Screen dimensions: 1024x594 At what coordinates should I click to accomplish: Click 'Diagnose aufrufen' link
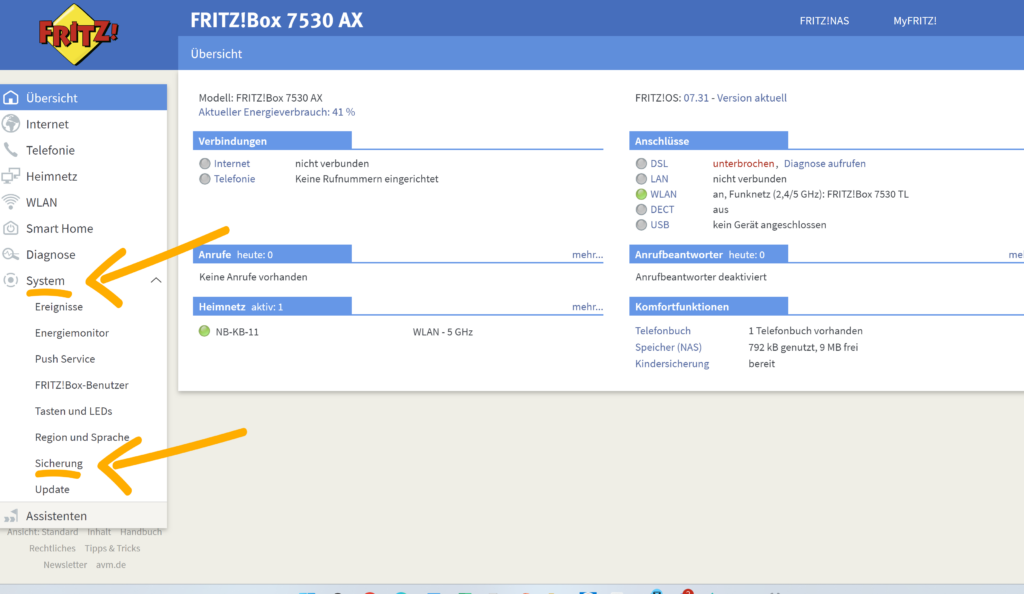pyautogui.click(x=825, y=164)
